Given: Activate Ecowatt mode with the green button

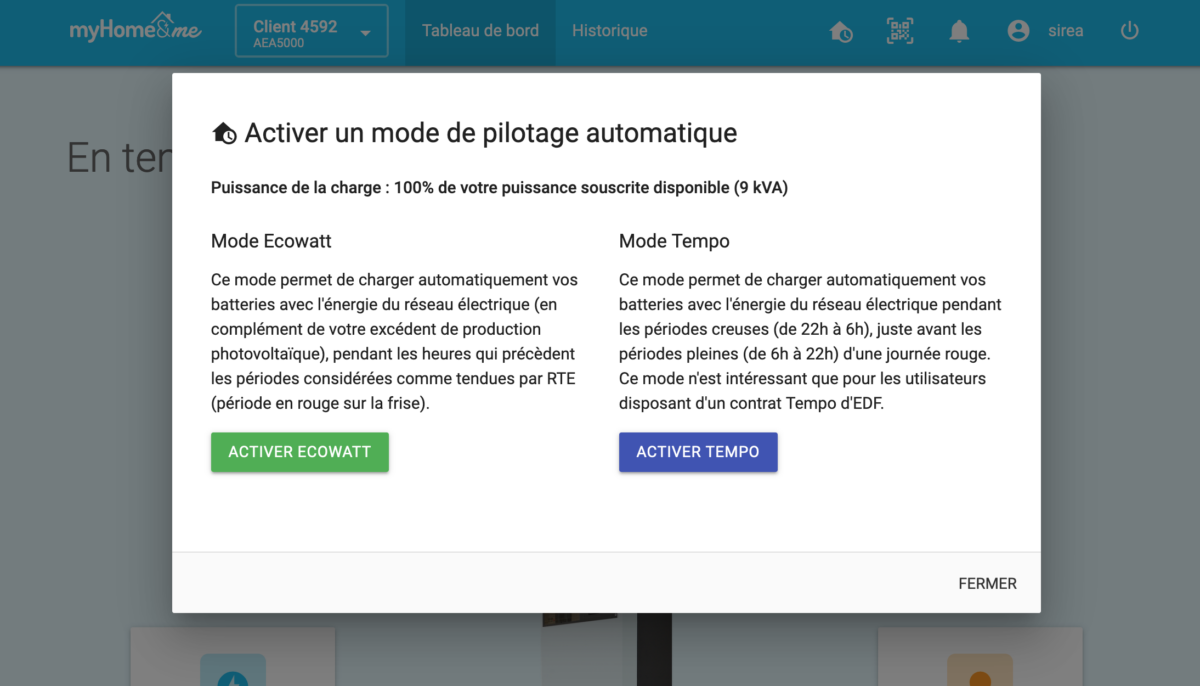Looking at the screenshot, I should [x=300, y=452].
